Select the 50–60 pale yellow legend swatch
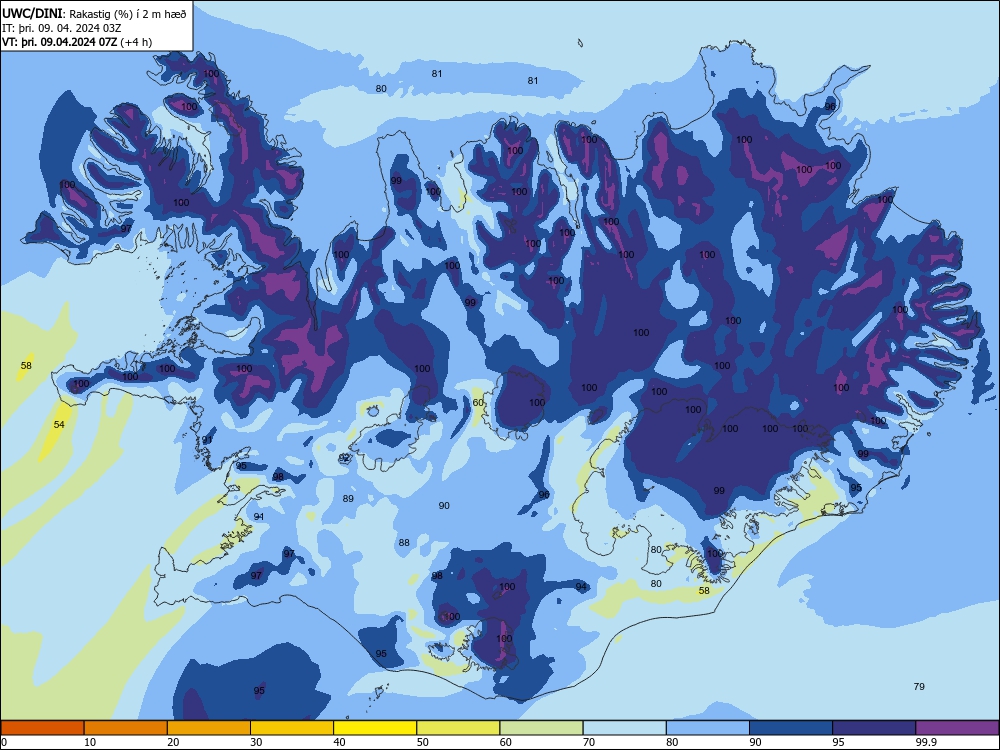 pos(458,728)
